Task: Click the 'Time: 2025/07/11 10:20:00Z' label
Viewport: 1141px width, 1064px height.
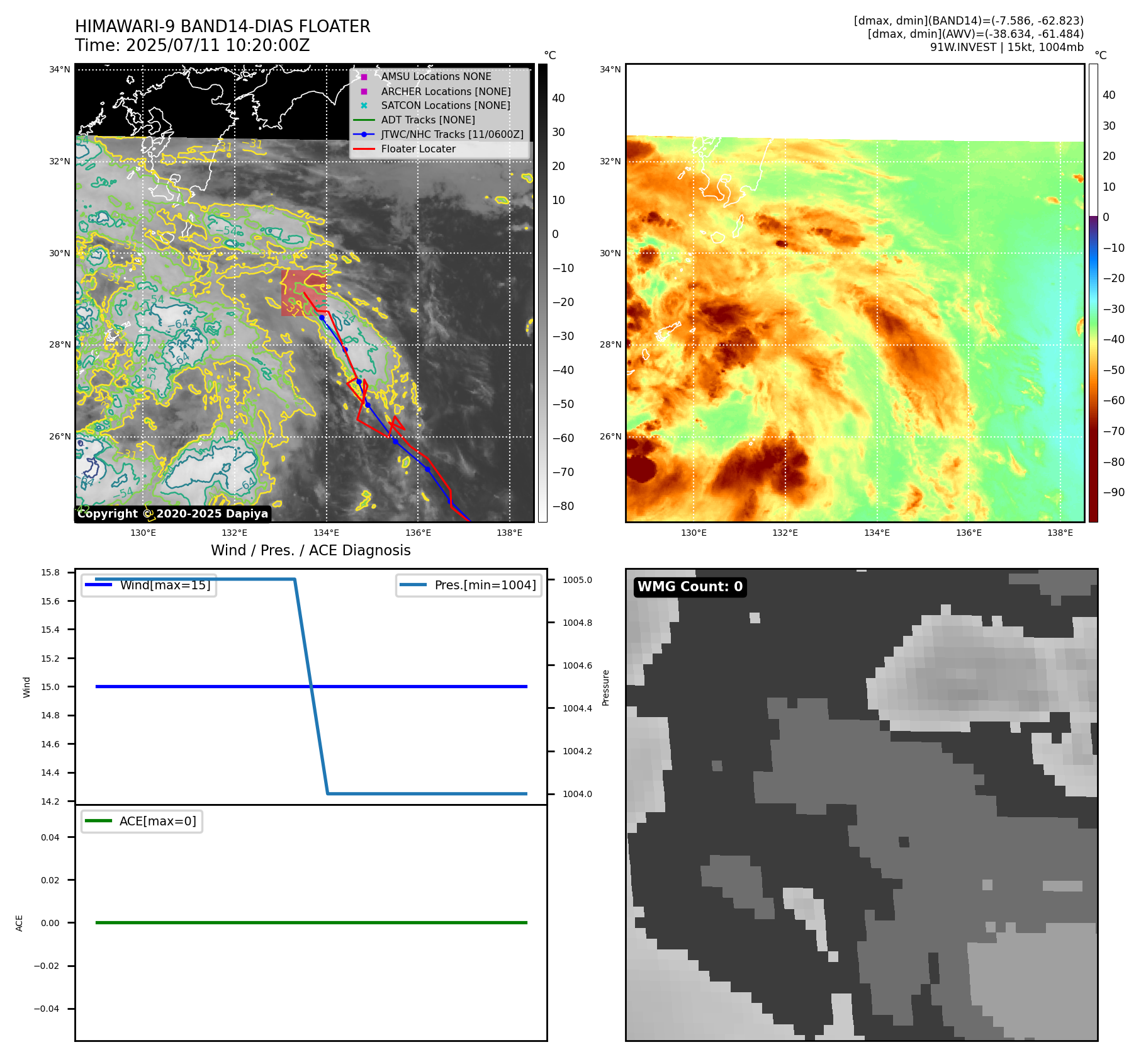Action: tap(193, 46)
